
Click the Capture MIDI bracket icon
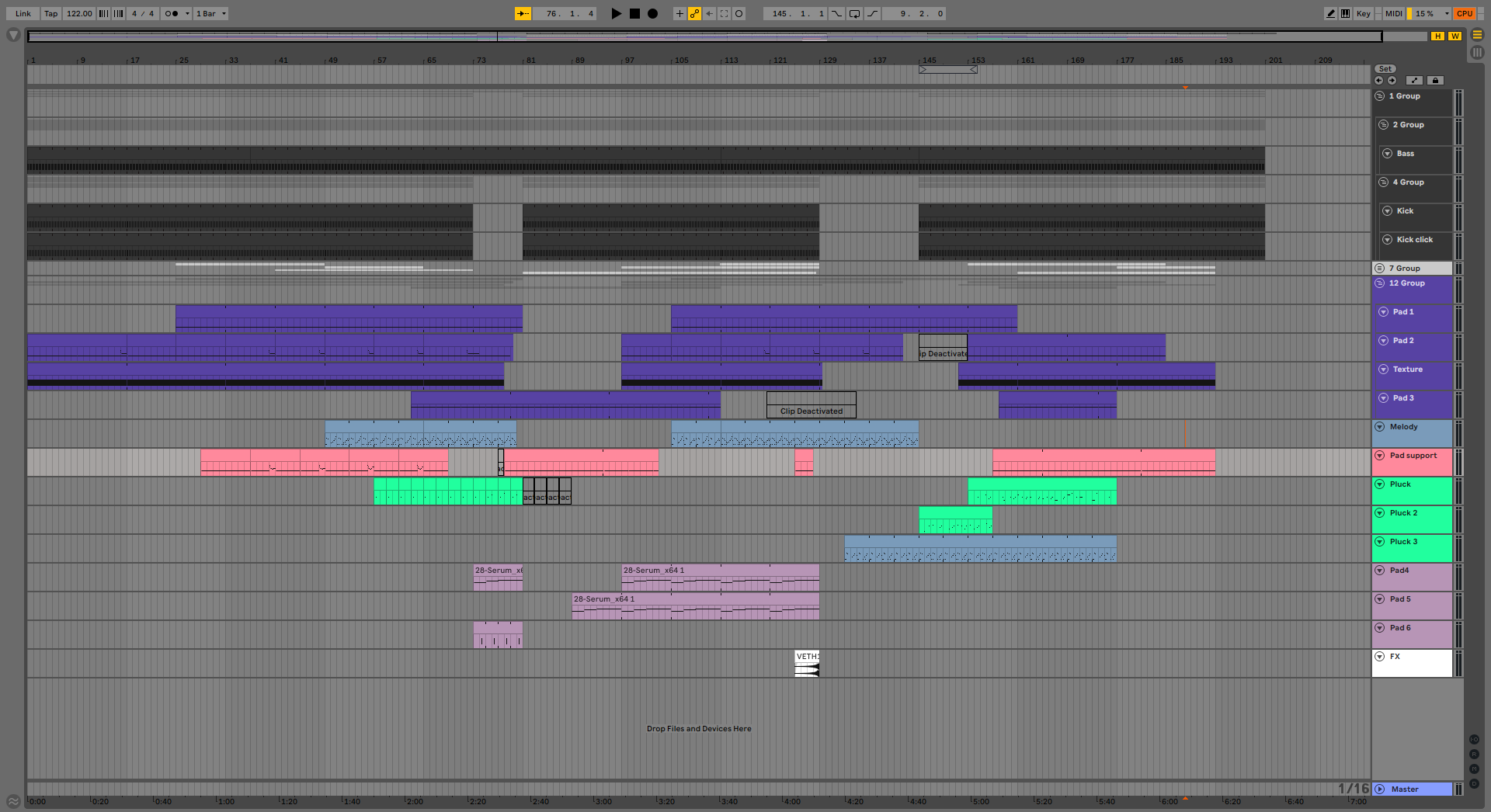tap(724, 13)
